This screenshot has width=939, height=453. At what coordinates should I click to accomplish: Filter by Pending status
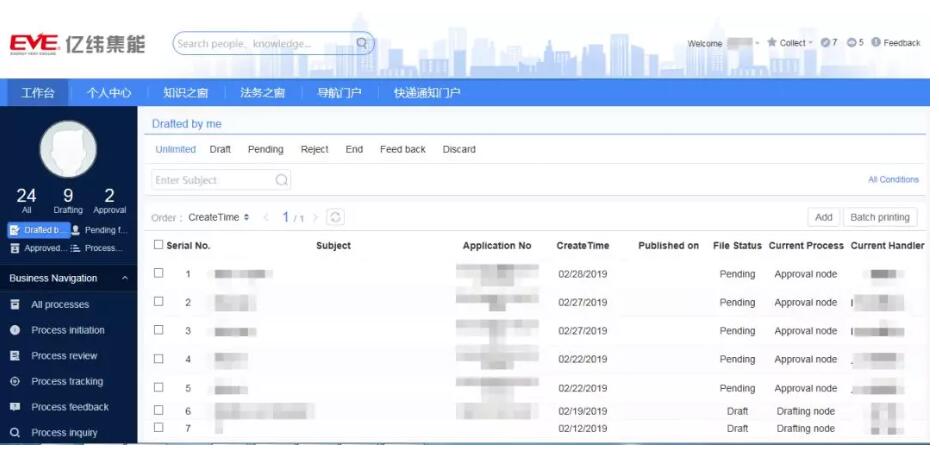click(265, 149)
